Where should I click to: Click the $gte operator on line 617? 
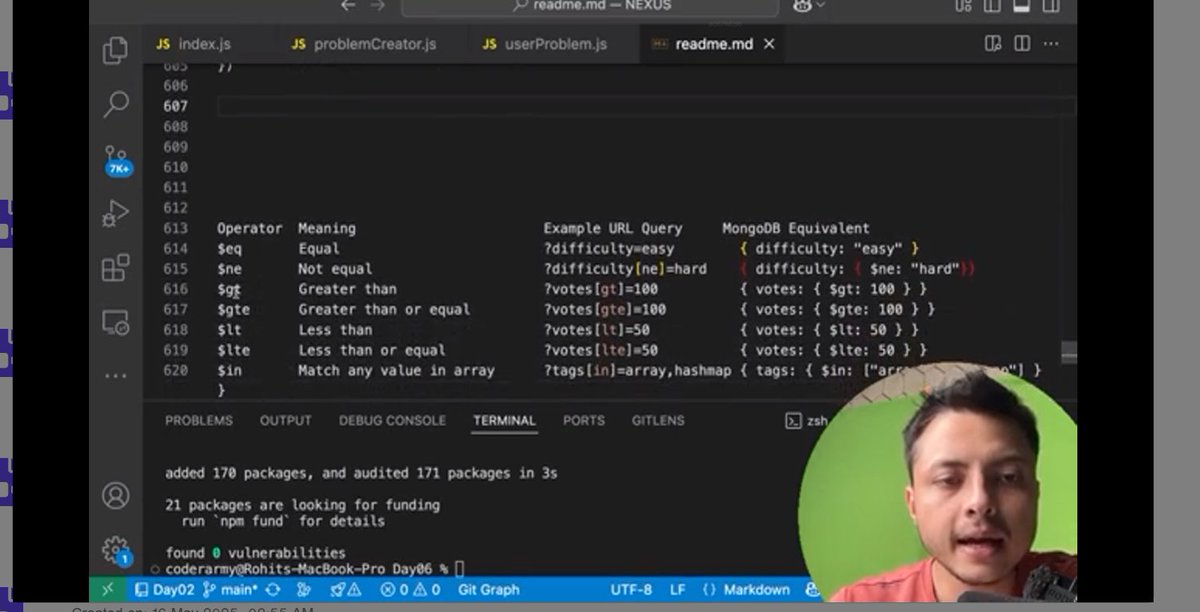click(233, 309)
